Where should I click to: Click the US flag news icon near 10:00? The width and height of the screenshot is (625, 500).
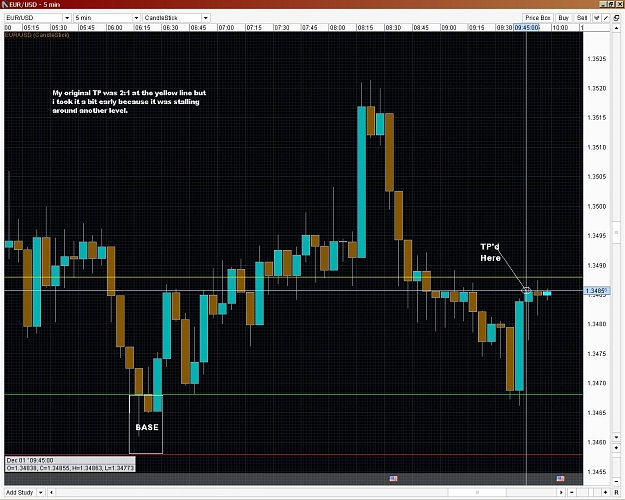(560, 478)
